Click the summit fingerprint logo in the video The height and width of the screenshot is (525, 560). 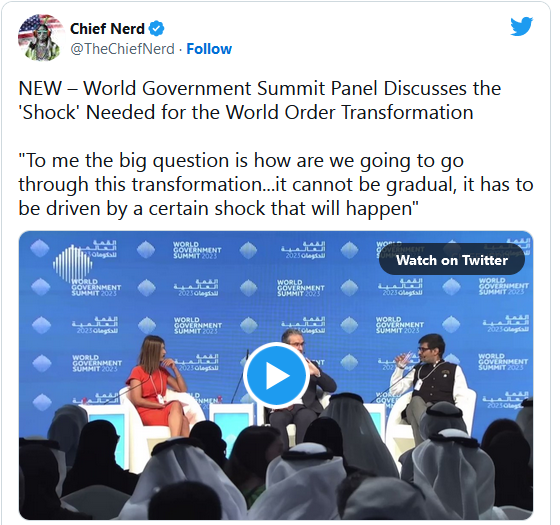click(72, 262)
